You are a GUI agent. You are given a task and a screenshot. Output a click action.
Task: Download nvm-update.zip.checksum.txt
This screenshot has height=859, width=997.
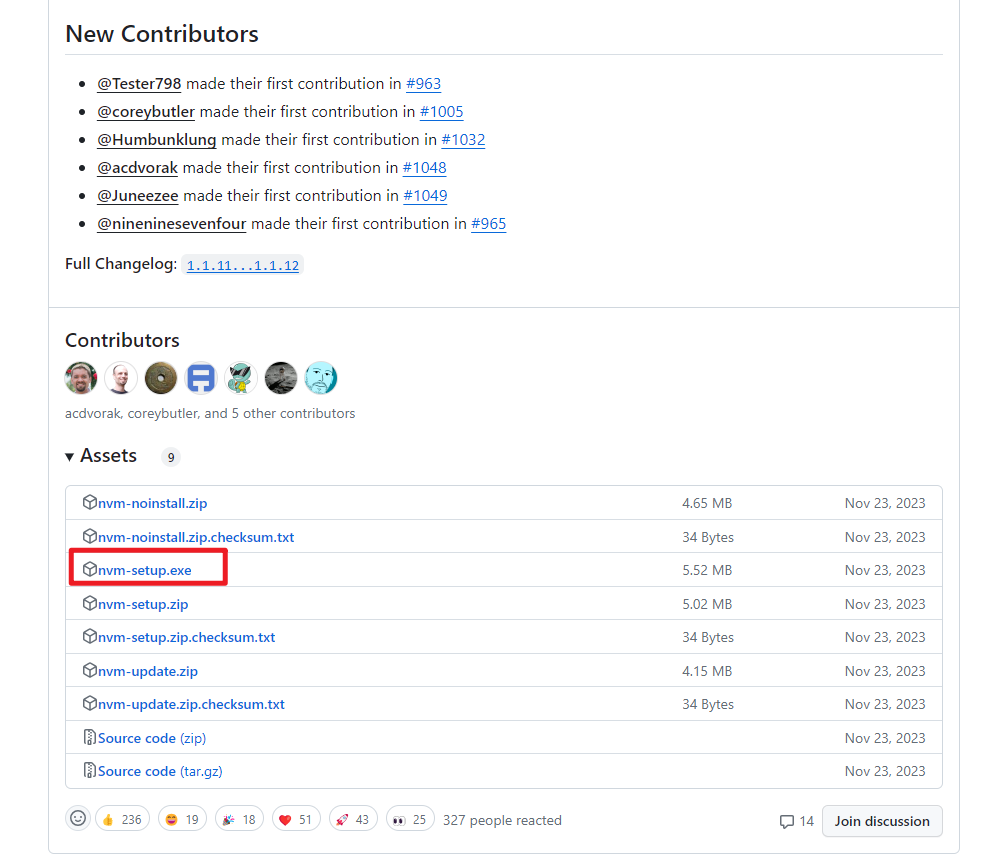point(191,704)
